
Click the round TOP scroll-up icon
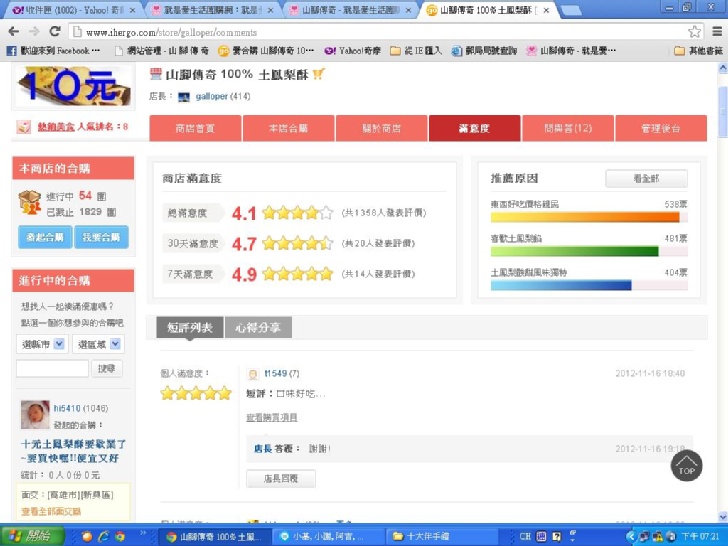tap(686, 465)
